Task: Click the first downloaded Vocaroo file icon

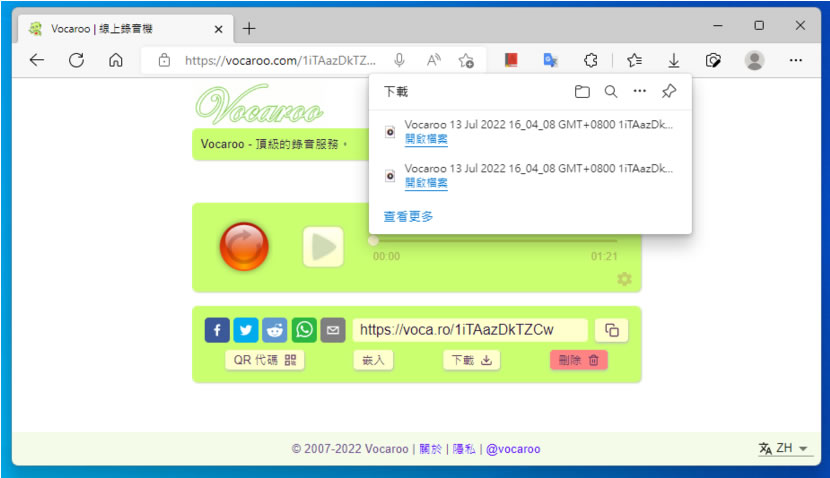Action: point(390,132)
